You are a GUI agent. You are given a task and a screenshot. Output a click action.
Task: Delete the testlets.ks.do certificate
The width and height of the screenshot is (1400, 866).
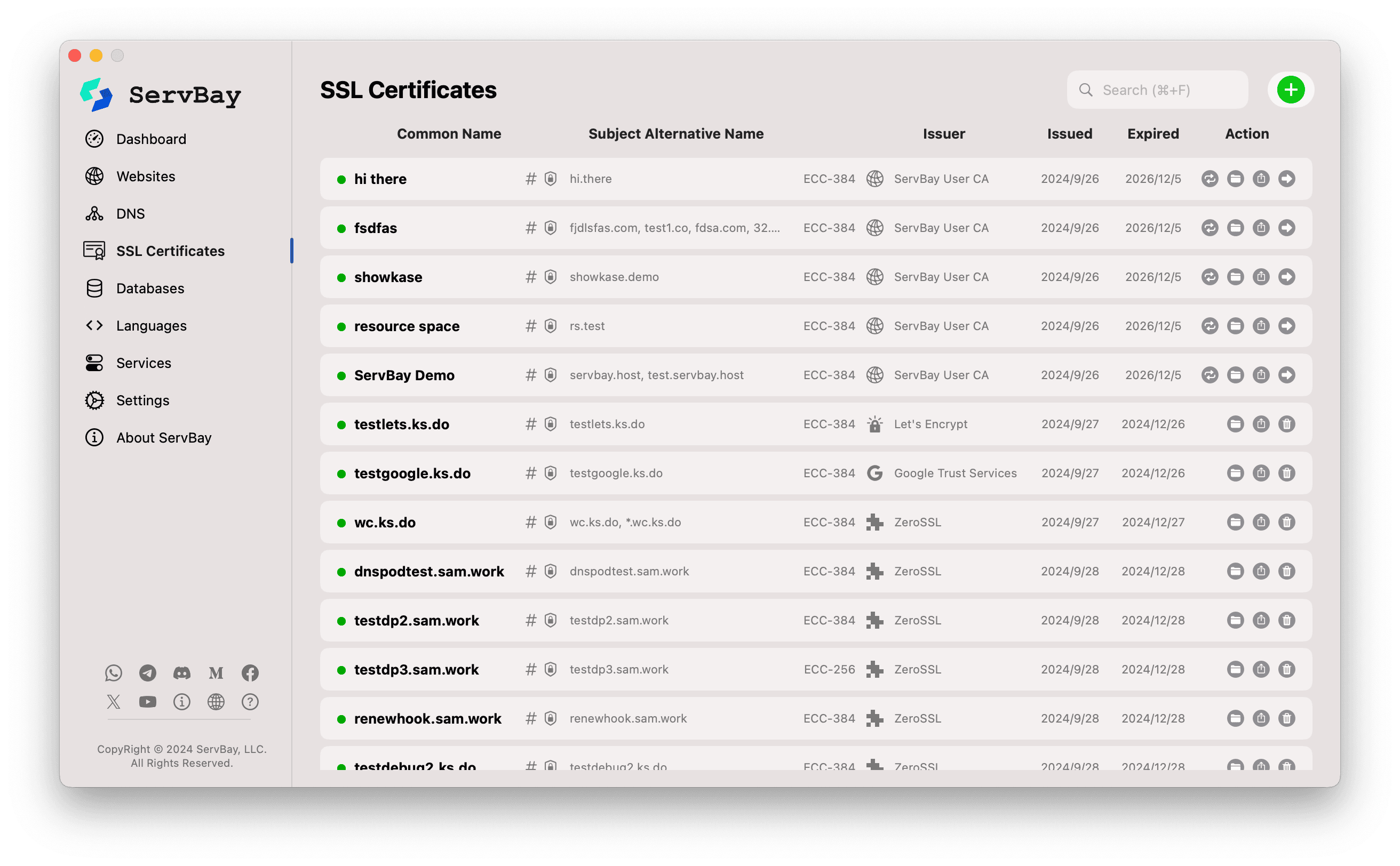point(1287,424)
